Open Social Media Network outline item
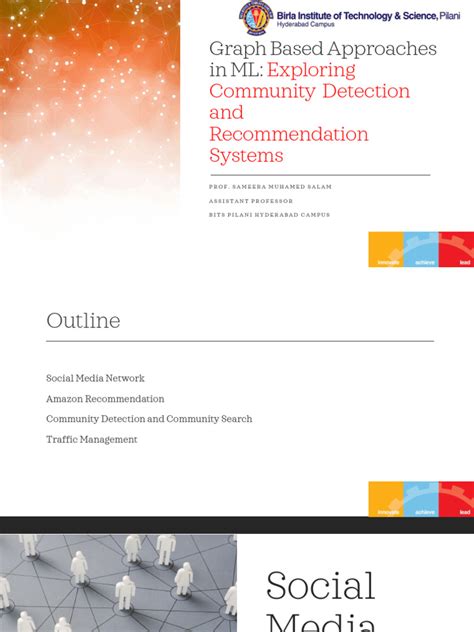 (95, 378)
